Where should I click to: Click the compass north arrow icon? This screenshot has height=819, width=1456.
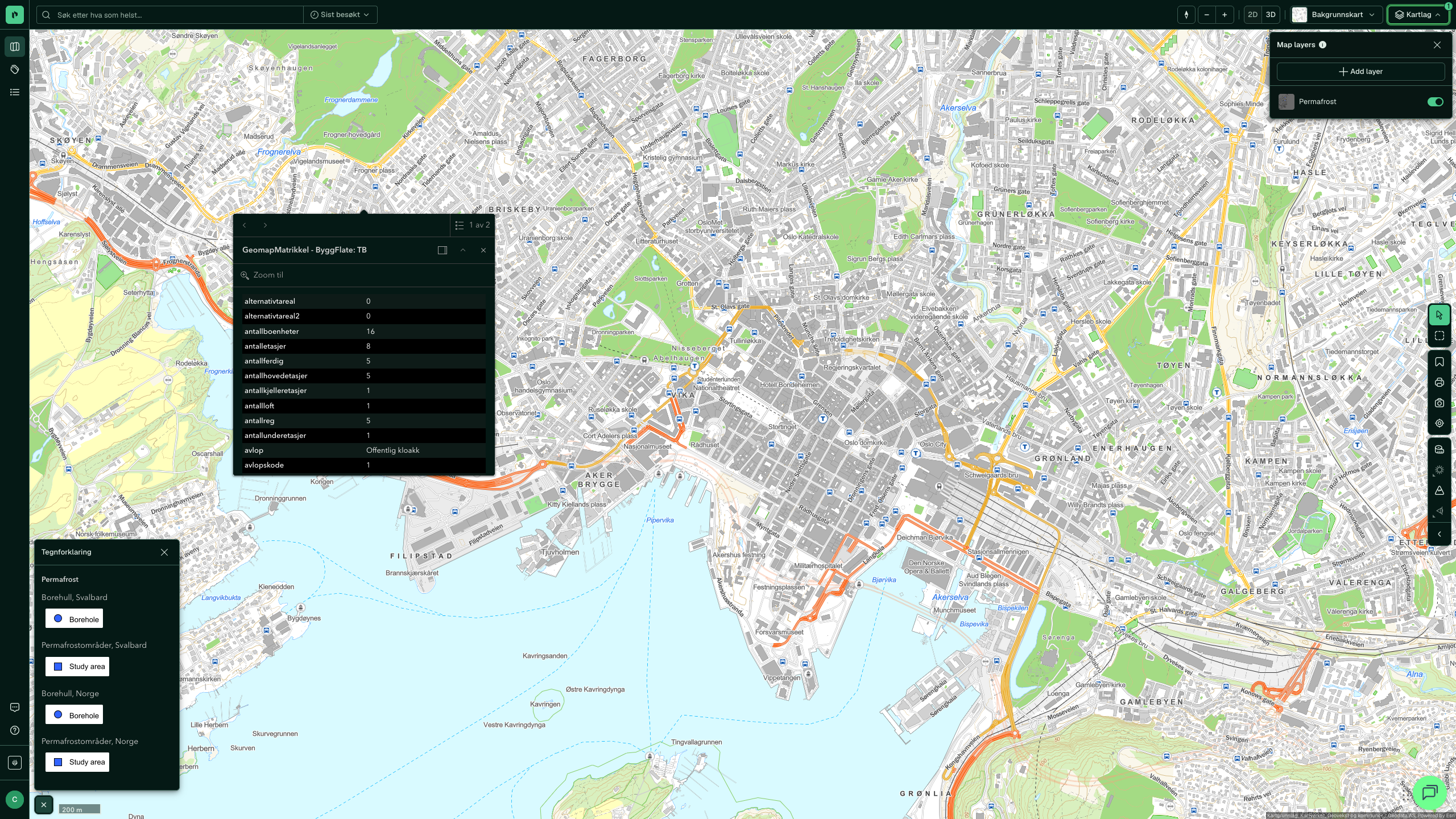pyautogui.click(x=1186, y=15)
